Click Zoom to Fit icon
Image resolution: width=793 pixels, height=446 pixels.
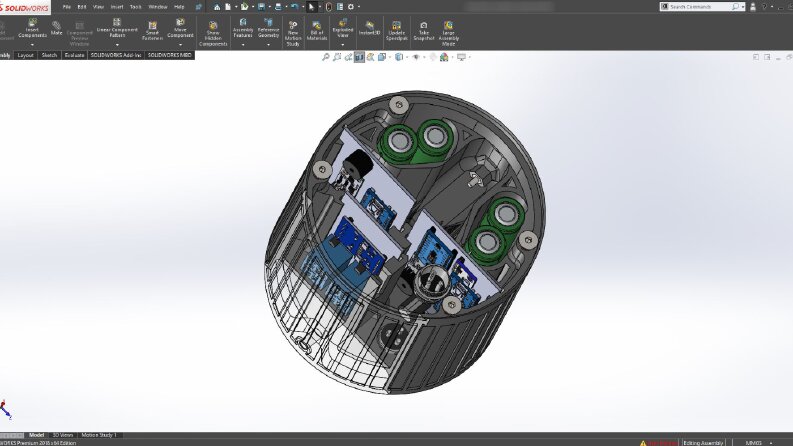[326, 57]
